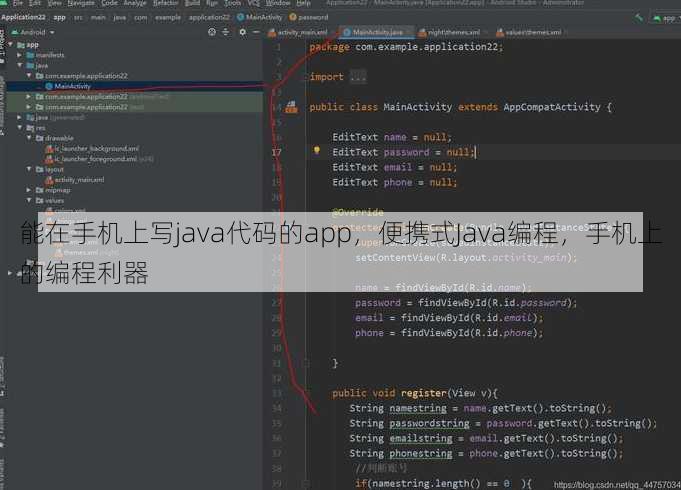Click the example breadcrumb
The height and width of the screenshot is (490, 681).
(168, 17)
